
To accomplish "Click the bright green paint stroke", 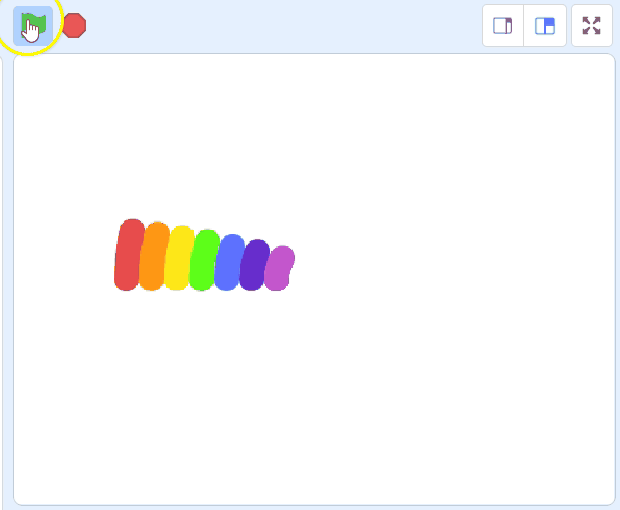I will coord(203,261).
